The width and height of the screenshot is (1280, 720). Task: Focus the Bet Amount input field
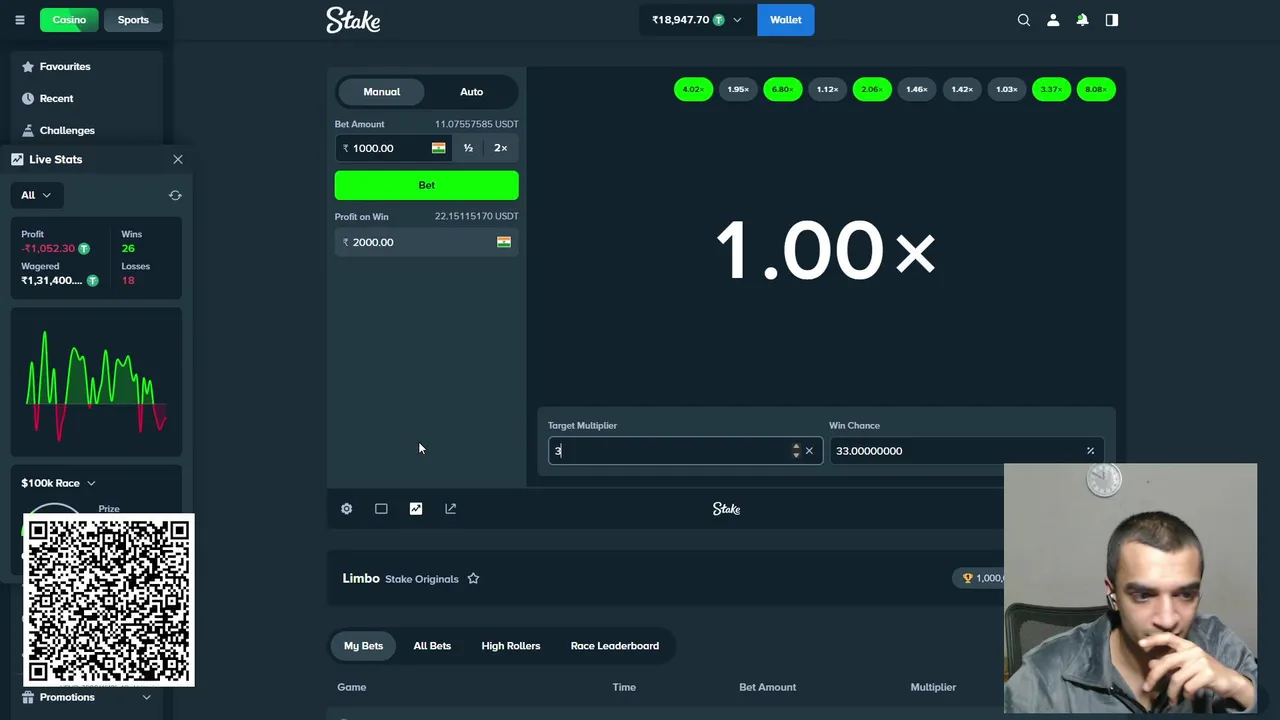point(393,148)
